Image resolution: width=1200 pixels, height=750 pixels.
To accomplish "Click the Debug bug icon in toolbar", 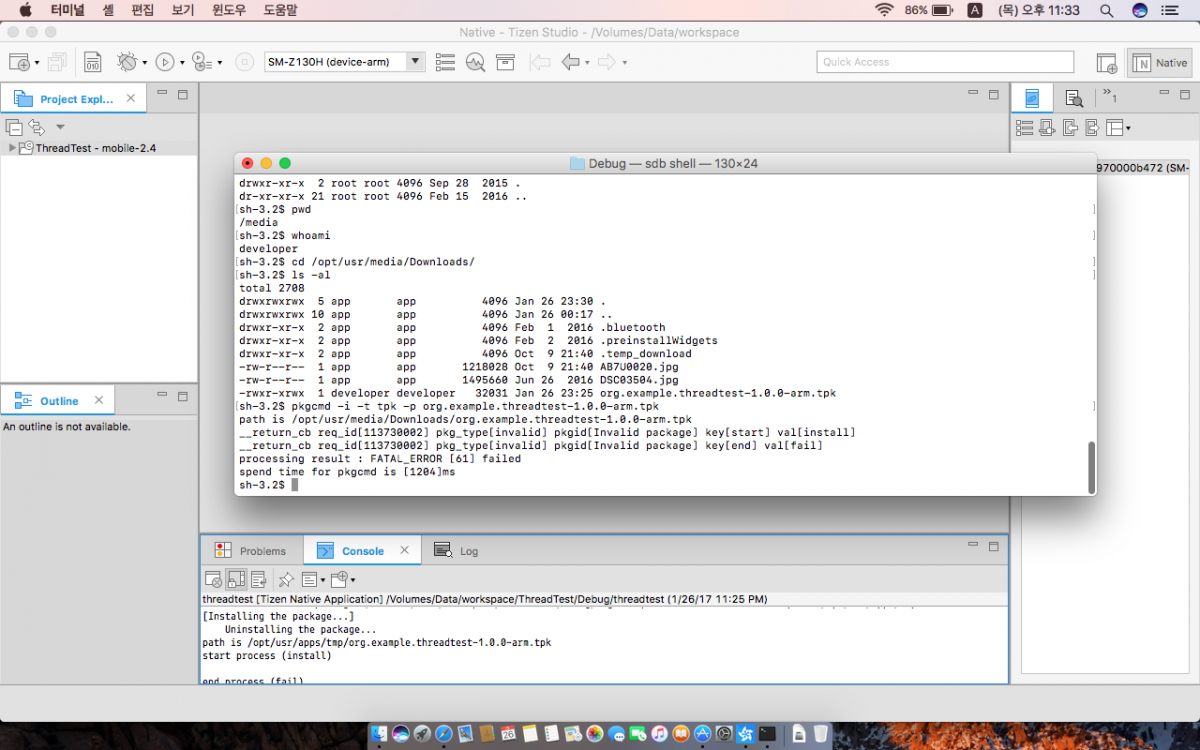I will [x=126, y=62].
